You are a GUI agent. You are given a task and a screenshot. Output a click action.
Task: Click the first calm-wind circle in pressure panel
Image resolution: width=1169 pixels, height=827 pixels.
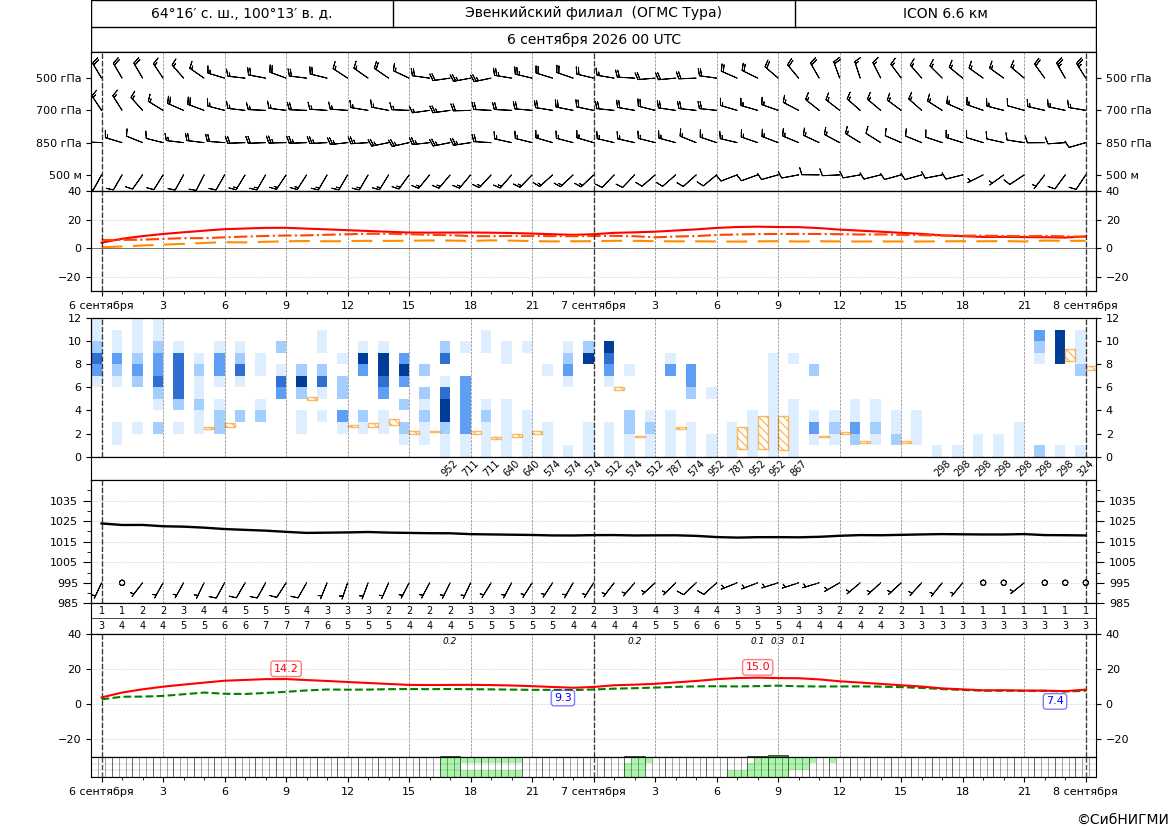point(122,582)
